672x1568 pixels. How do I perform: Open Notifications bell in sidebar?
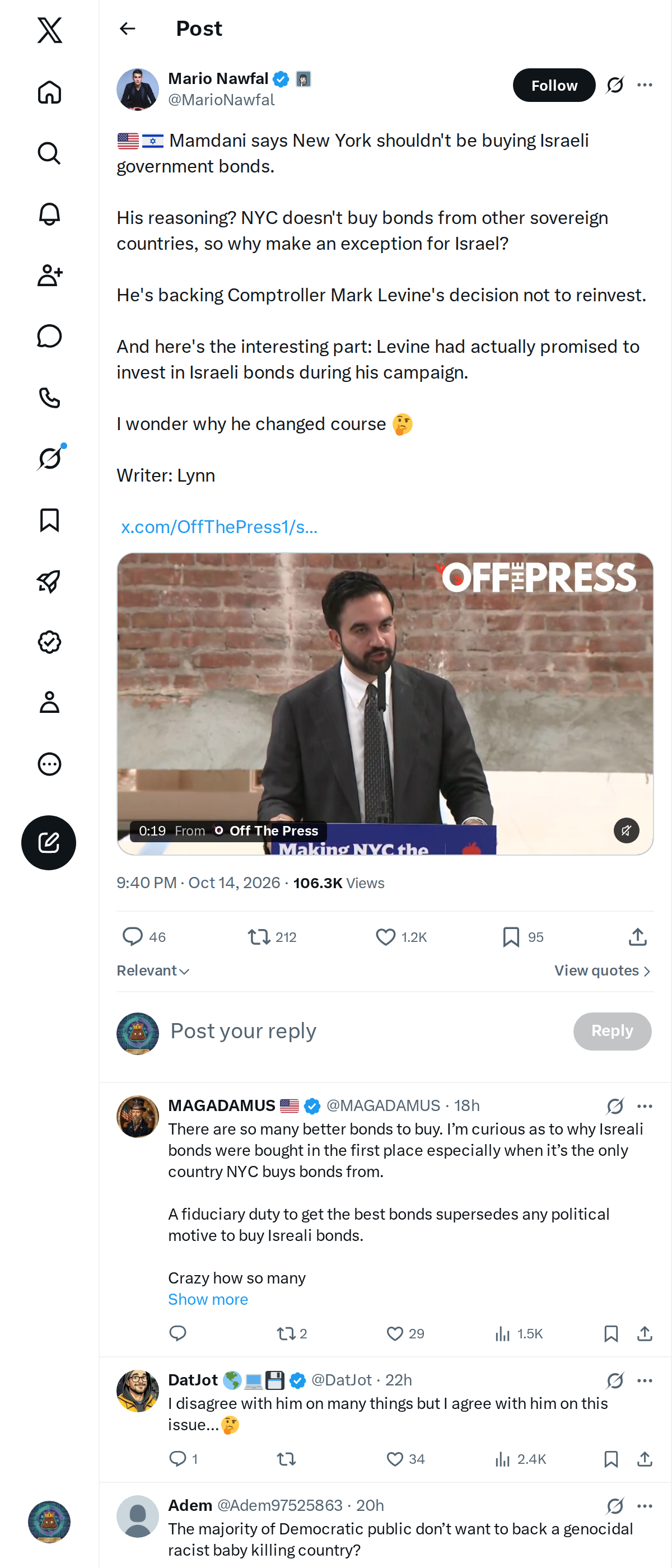tap(49, 214)
